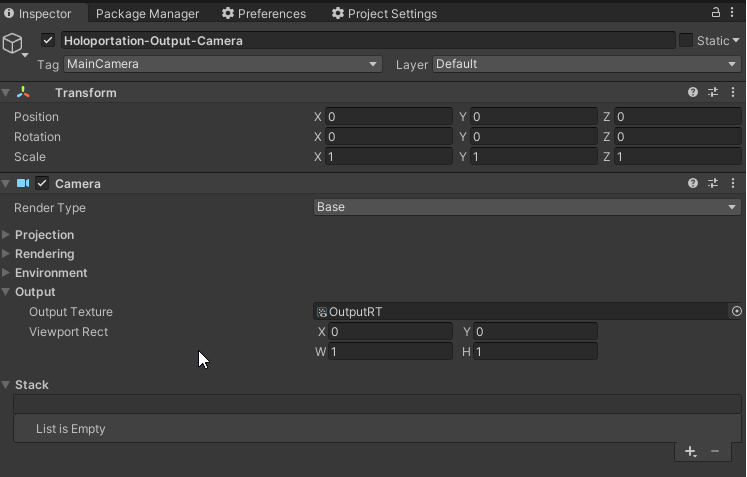This screenshot has height=477, width=747.
Task: Open the Tag MainCamera dropdown
Action: (x=223, y=64)
